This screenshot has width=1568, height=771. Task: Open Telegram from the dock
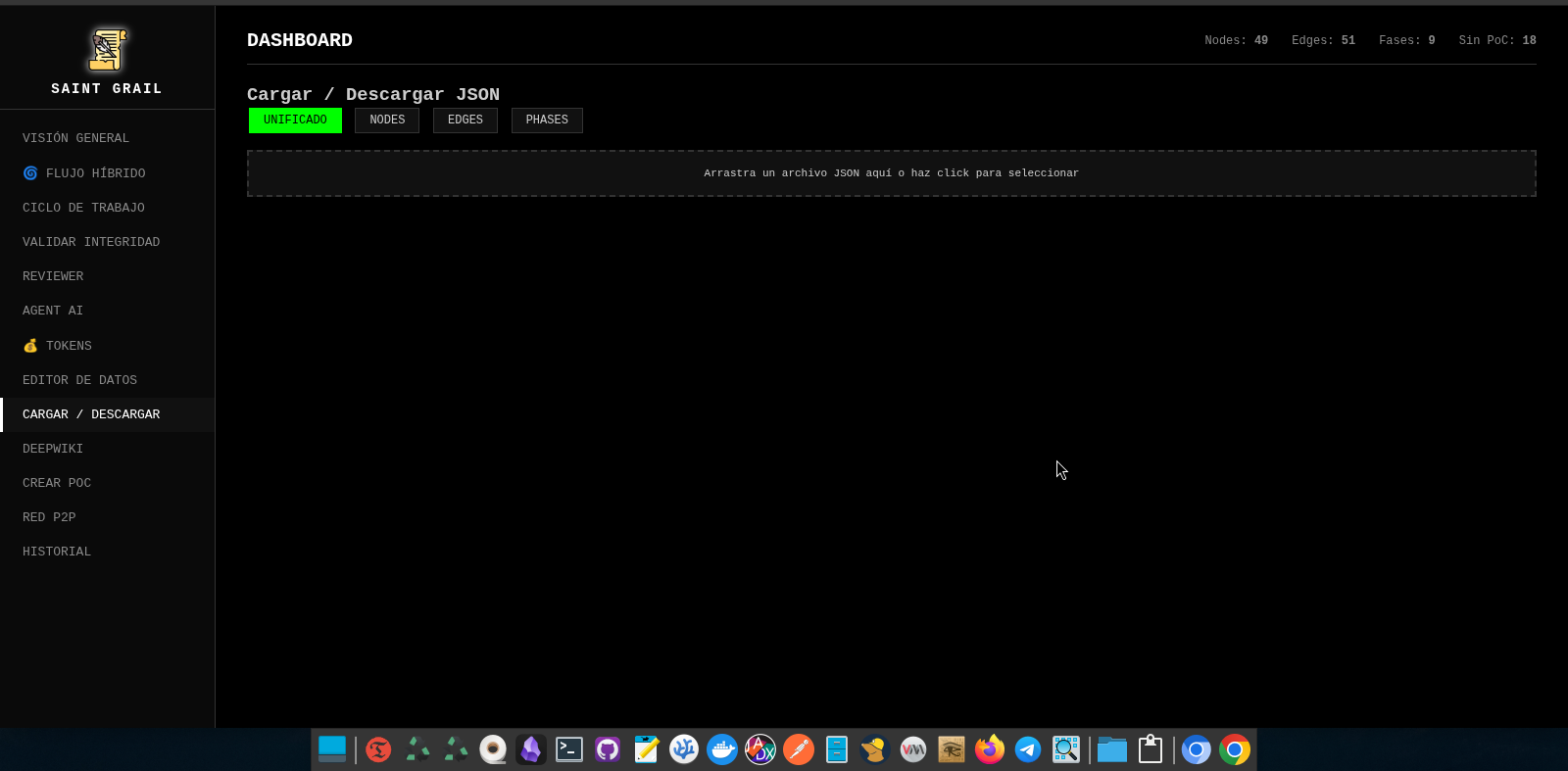coord(1028,749)
